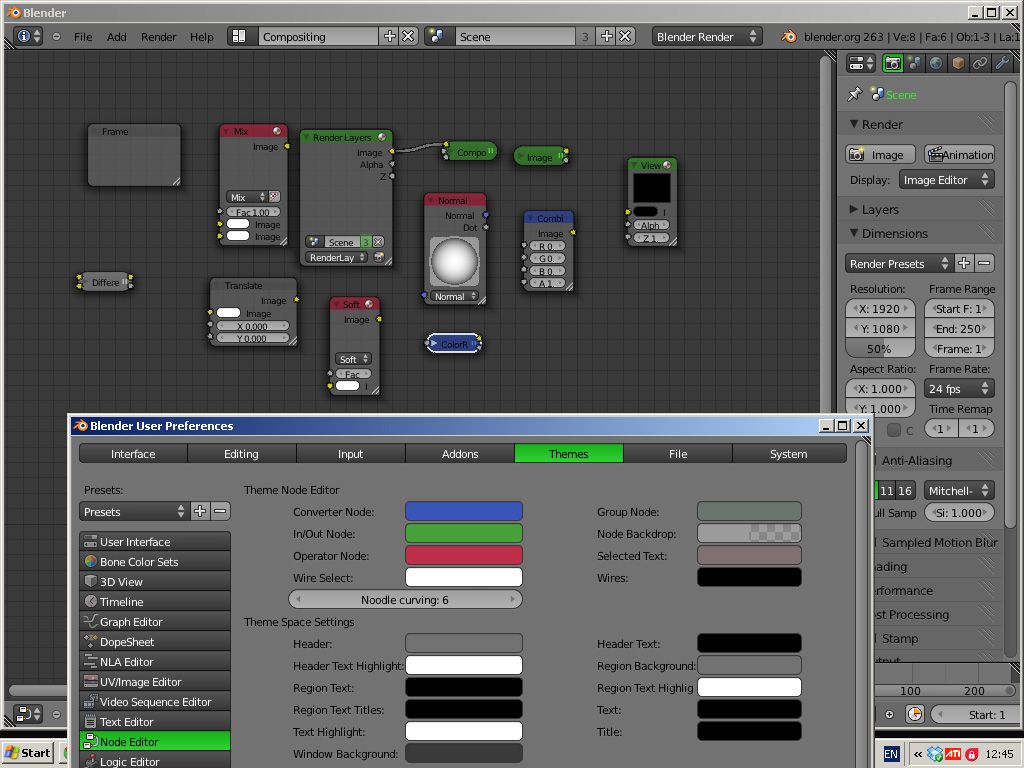Open the Add menu in the top header

click(117, 37)
